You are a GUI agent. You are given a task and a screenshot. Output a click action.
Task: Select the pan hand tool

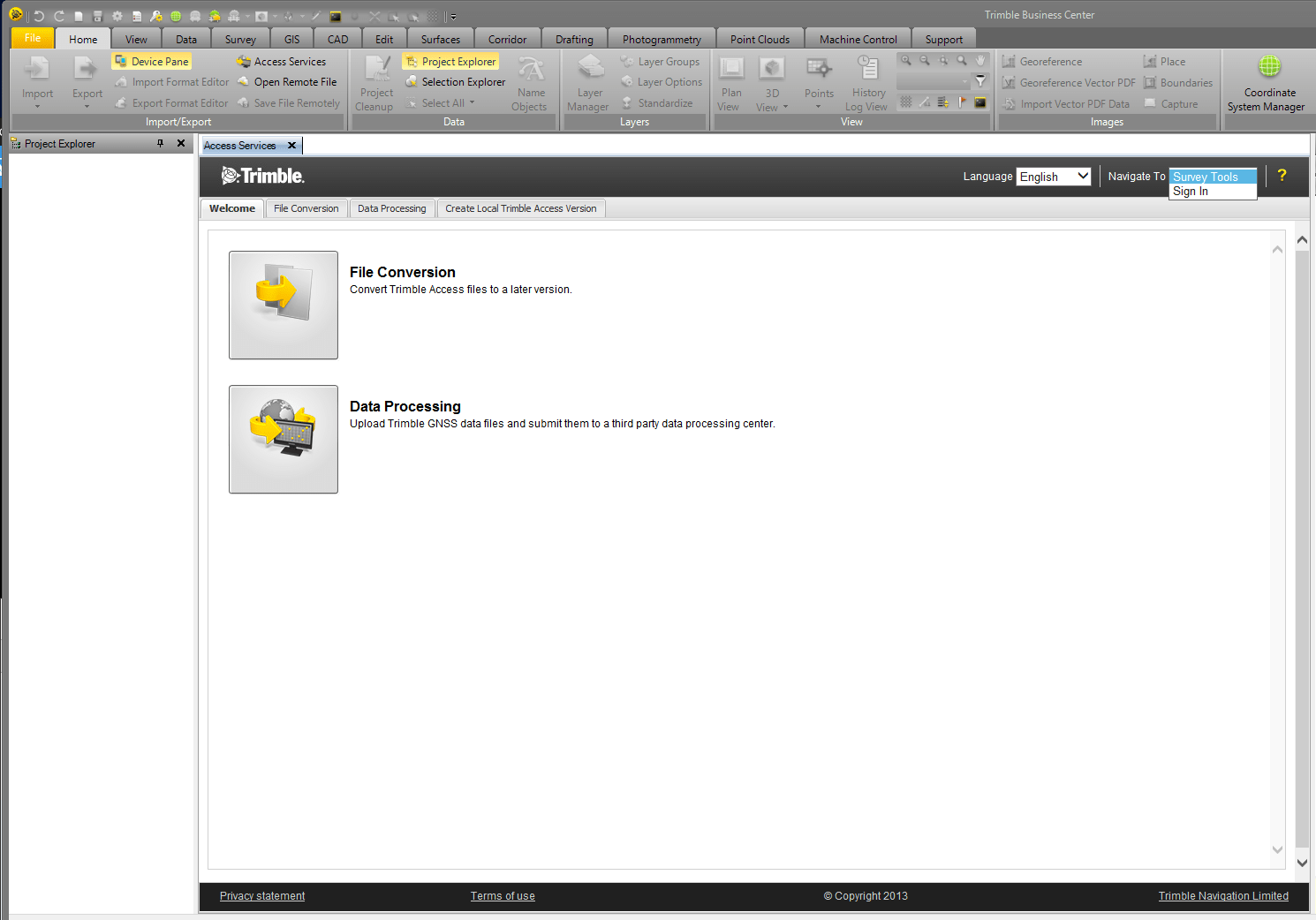pyautogui.click(x=980, y=61)
